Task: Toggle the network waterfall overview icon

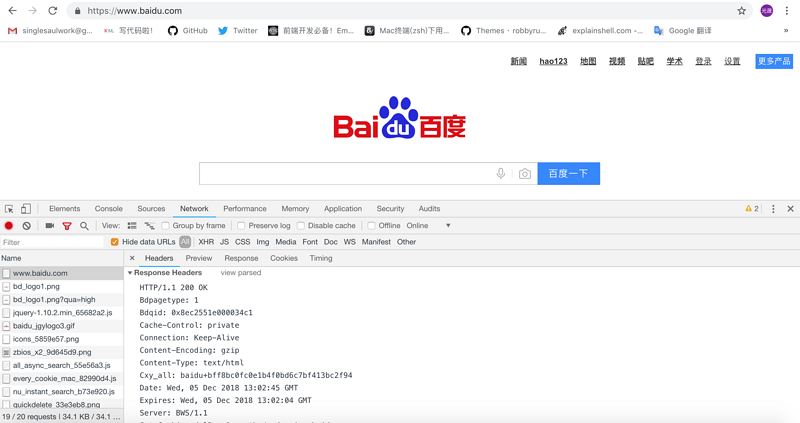Action: [149, 226]
